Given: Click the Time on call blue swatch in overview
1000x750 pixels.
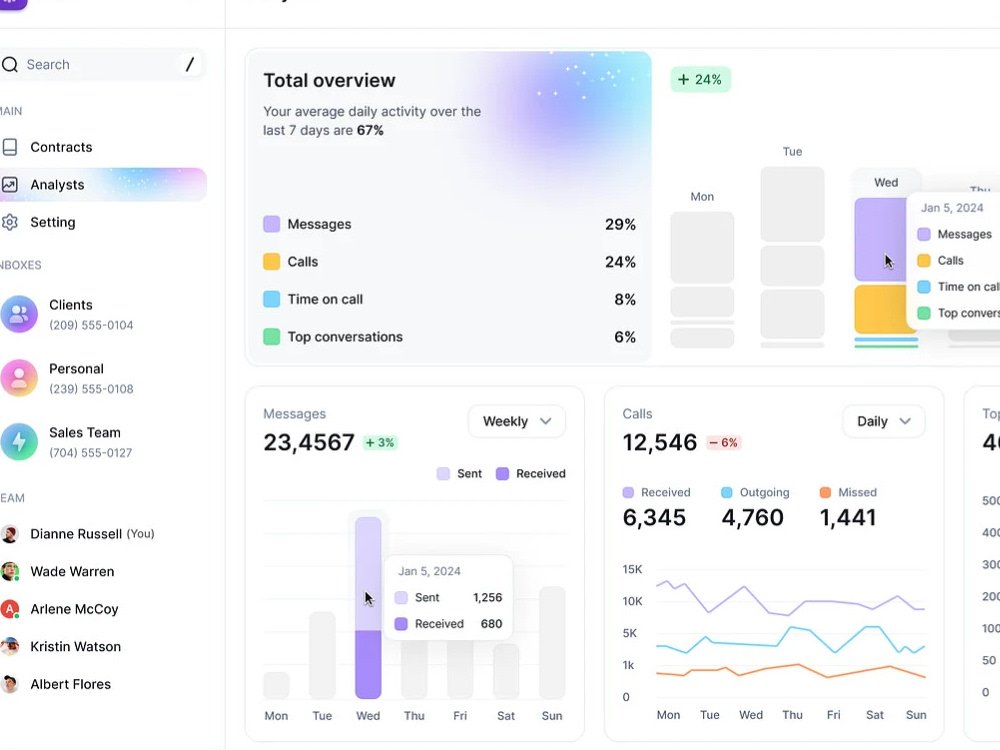Looking at the screenshot, I should [x=272, y=299].
